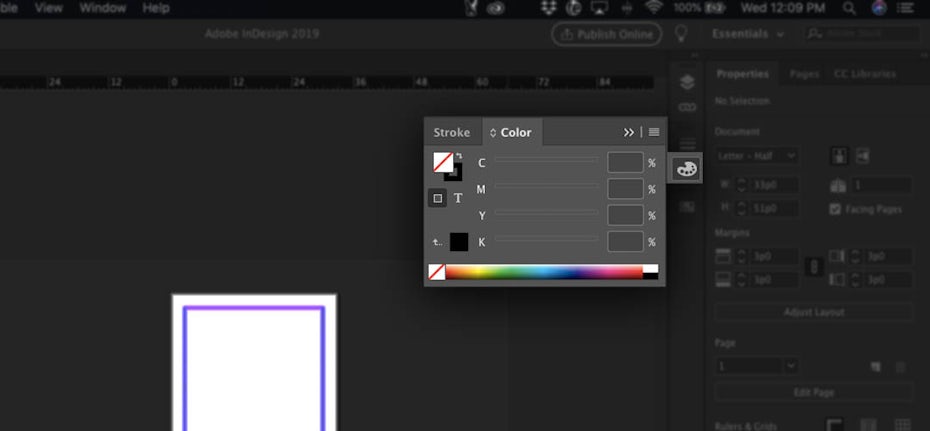This screenshot has height=431, width=930.
Task: Click the Cyan percentage input field
Action: coord(625,162)
